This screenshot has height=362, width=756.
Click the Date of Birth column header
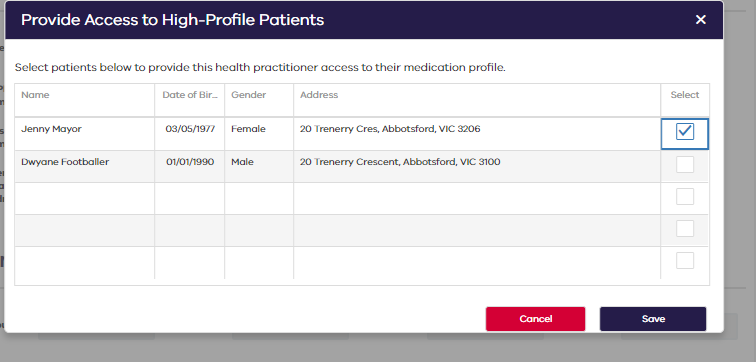[x=189, y=100]
